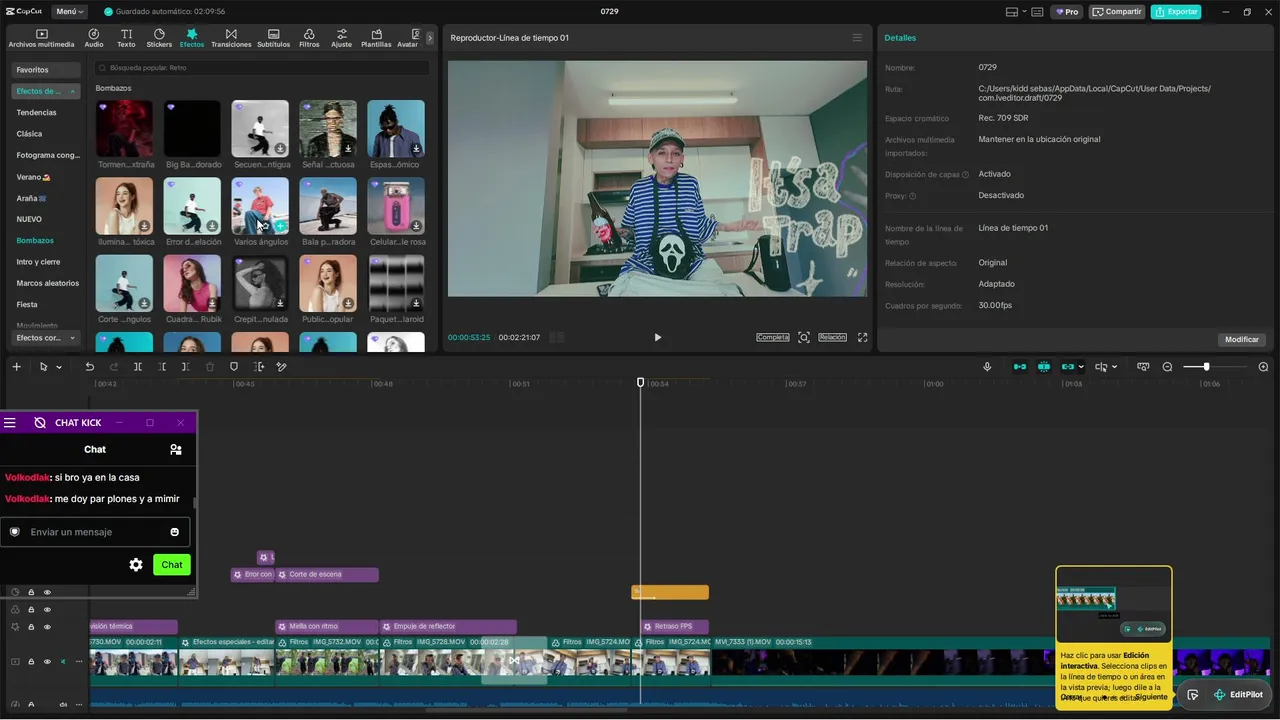This screenshot has width=1280, height=720.
Task: Open Chat Kick settings gear
Action: [136, 565]
